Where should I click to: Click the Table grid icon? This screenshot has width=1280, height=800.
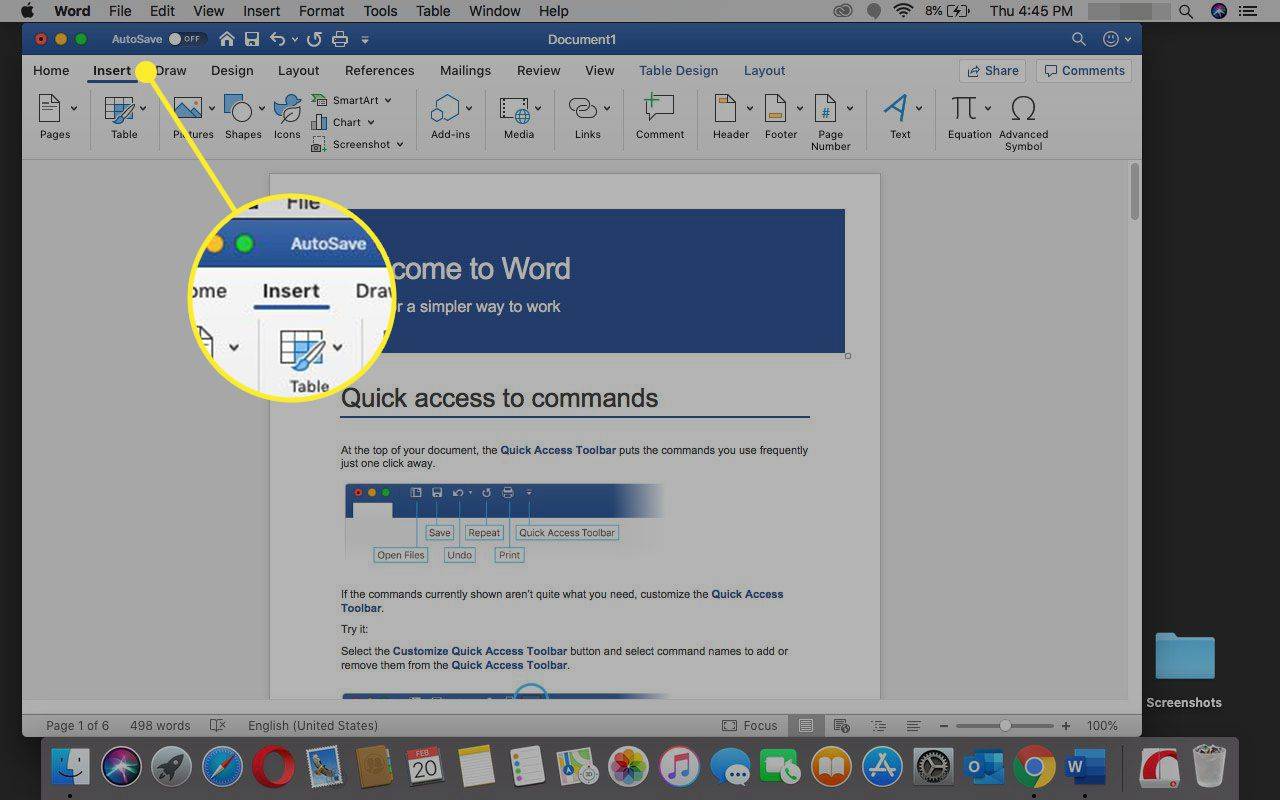(x=120, y=108)
